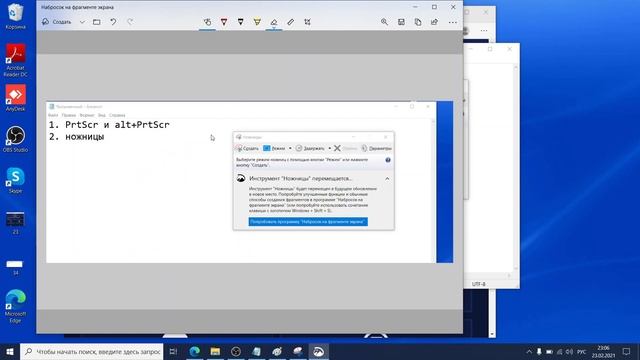Switch to Snip & Sketch taskbar button

coord(318,351)
